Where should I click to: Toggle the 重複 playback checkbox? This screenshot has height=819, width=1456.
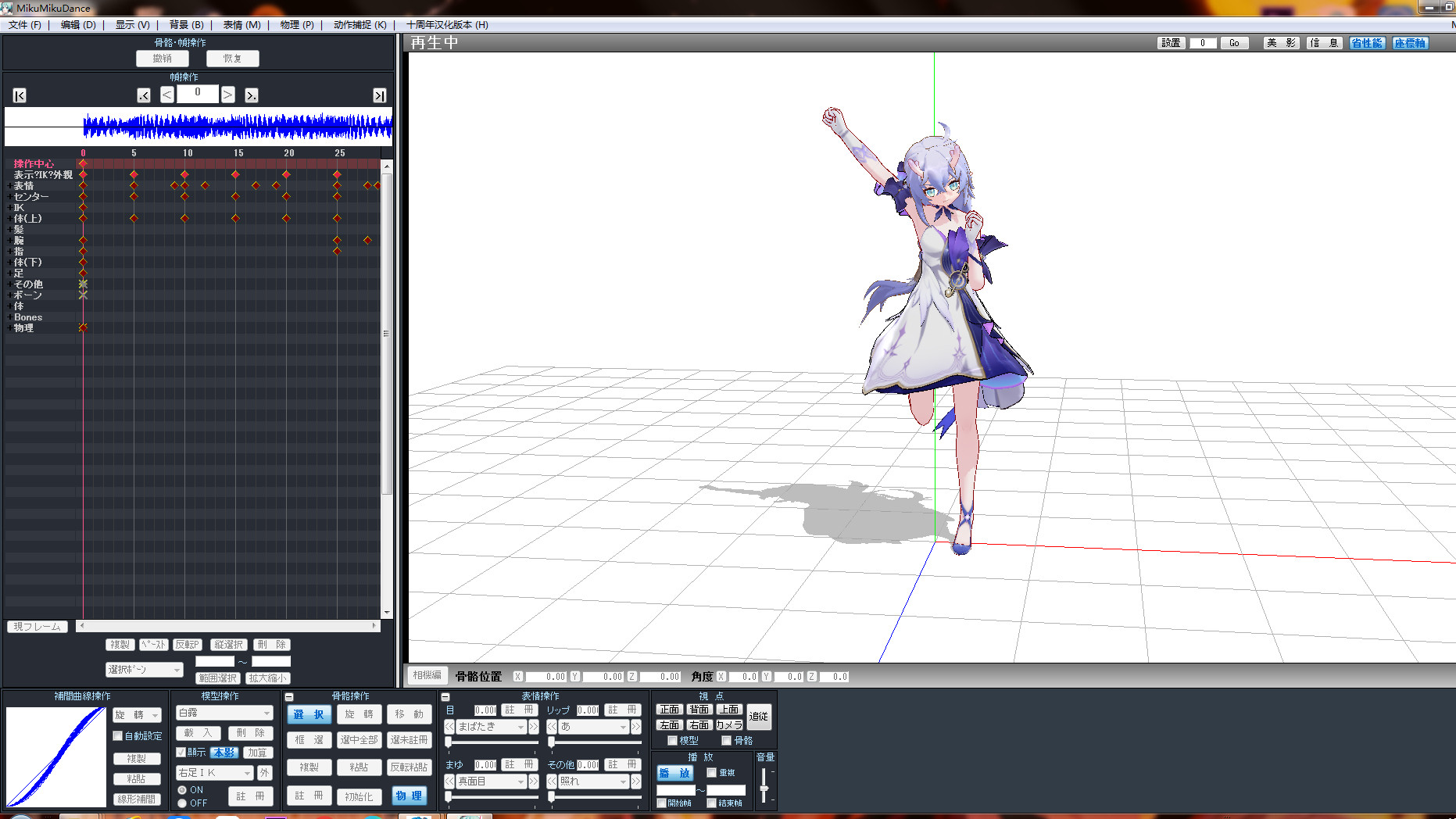pos(711,772)
